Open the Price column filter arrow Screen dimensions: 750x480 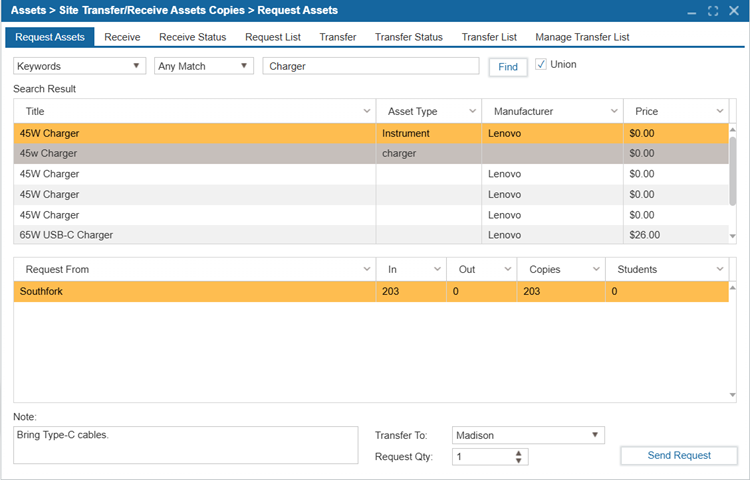[x=719, y=111]
